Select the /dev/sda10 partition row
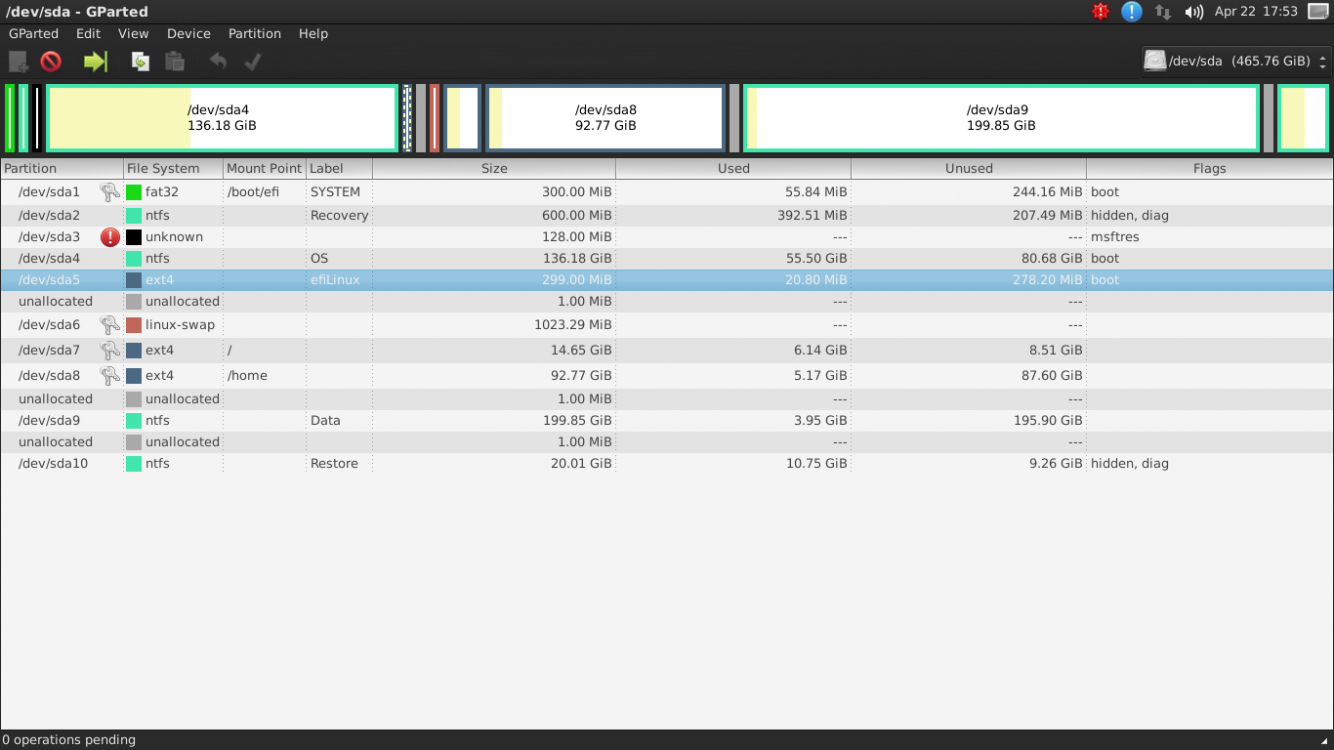 click(667, 463)
